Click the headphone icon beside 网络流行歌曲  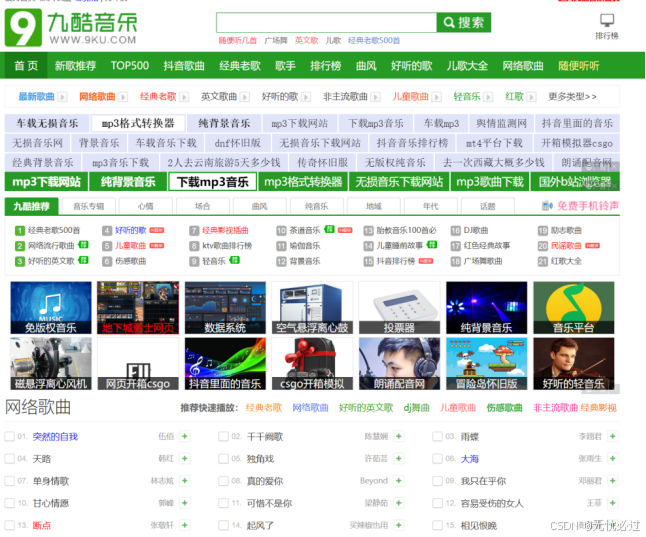[x=83, y=244]
